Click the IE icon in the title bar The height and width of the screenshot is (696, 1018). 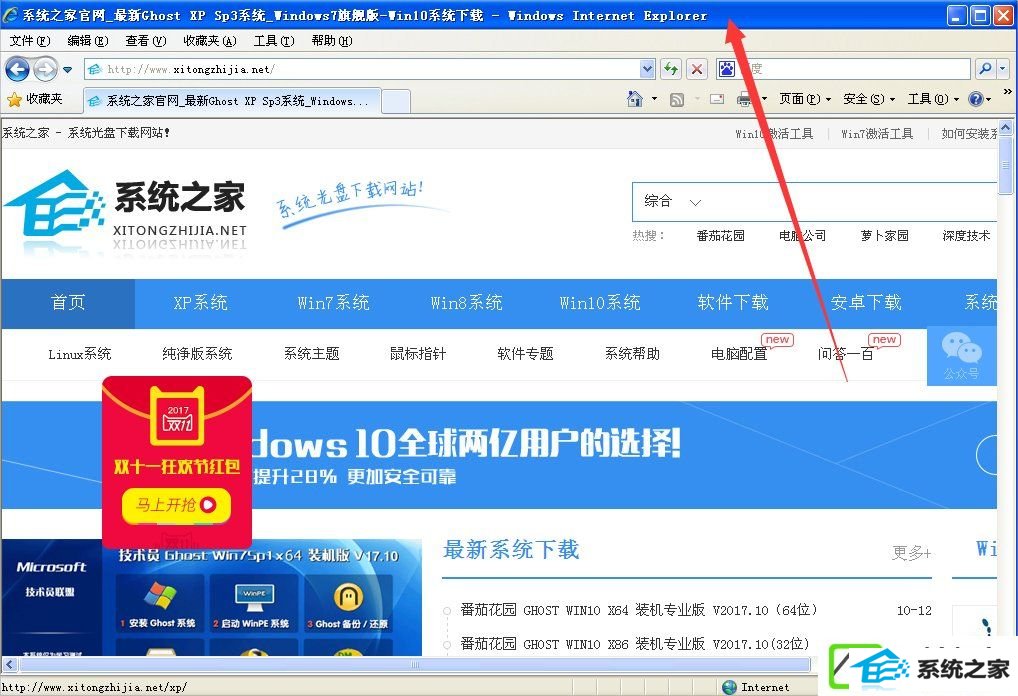tap(10, 15)
